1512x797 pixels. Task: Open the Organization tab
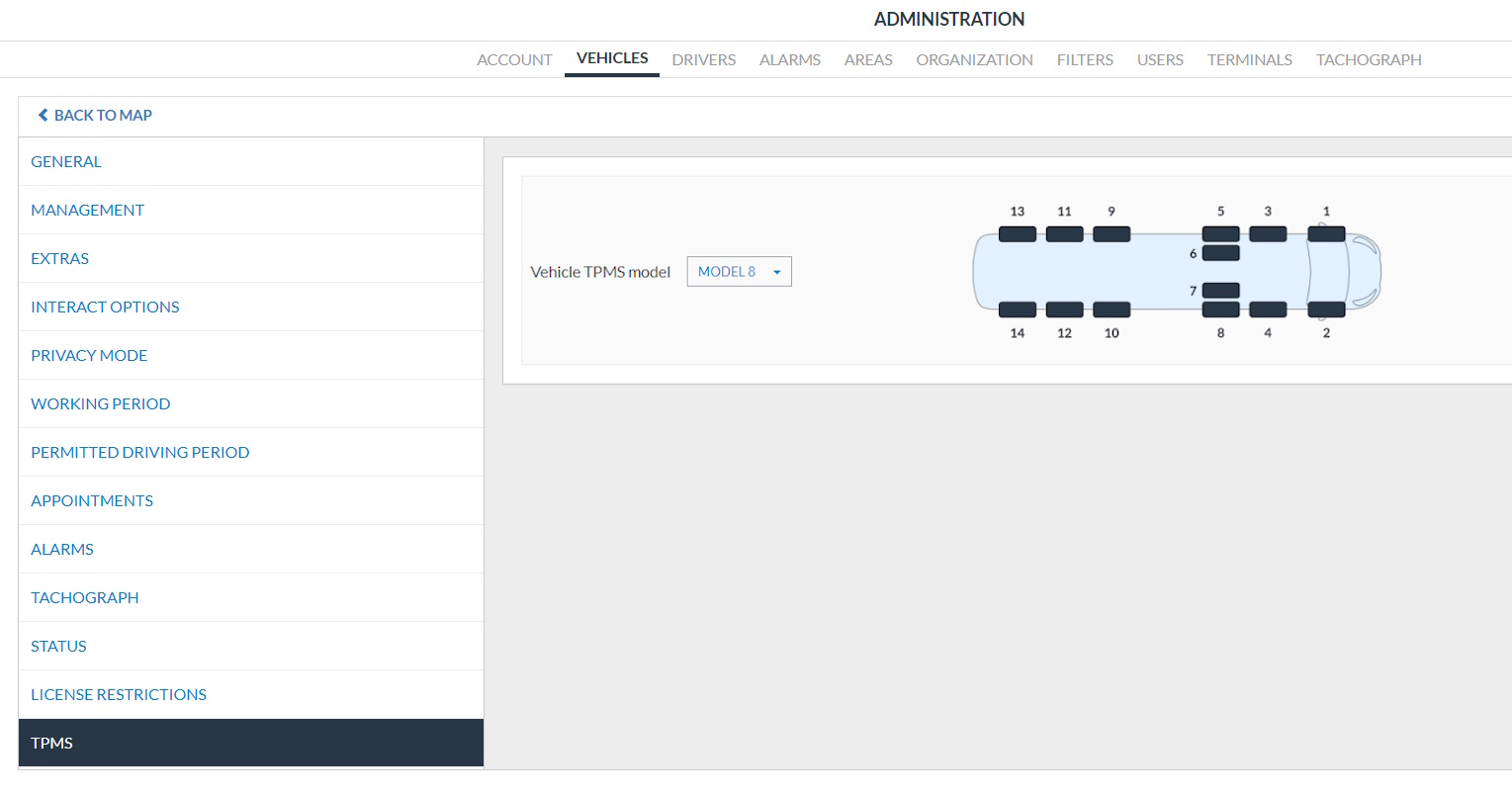pyautogui.click(x=974, y=60)
